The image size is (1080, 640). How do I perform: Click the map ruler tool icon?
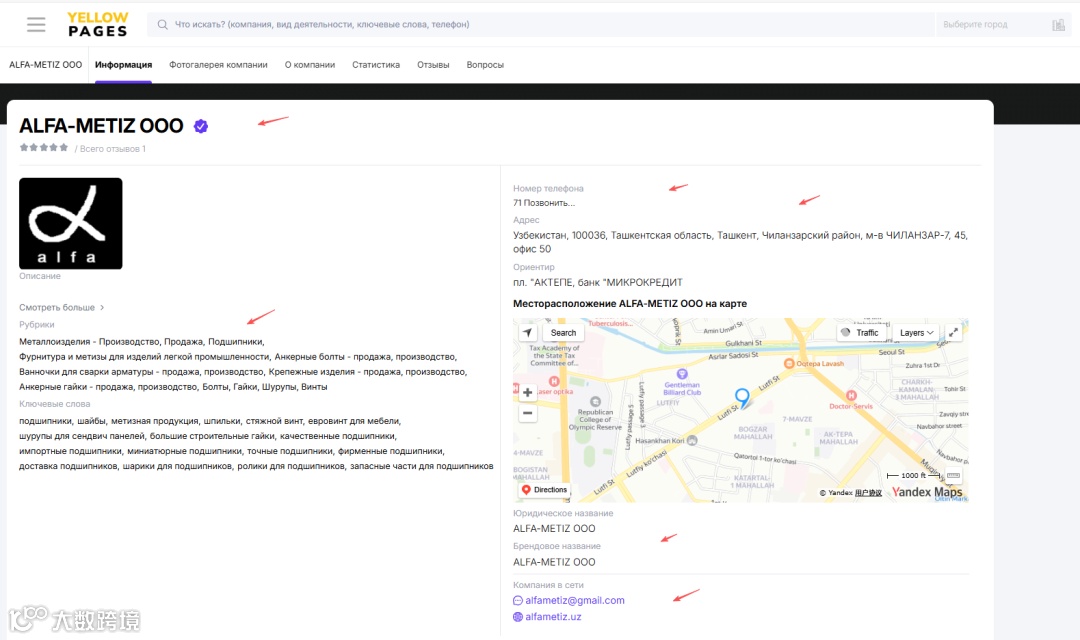(x=953, y=475)
